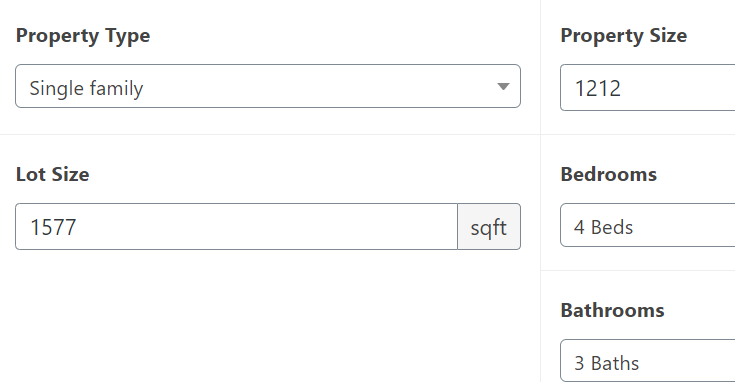
Task: Click the Bathrooms label
Action: pyautogui.click(x=612, y=310)
